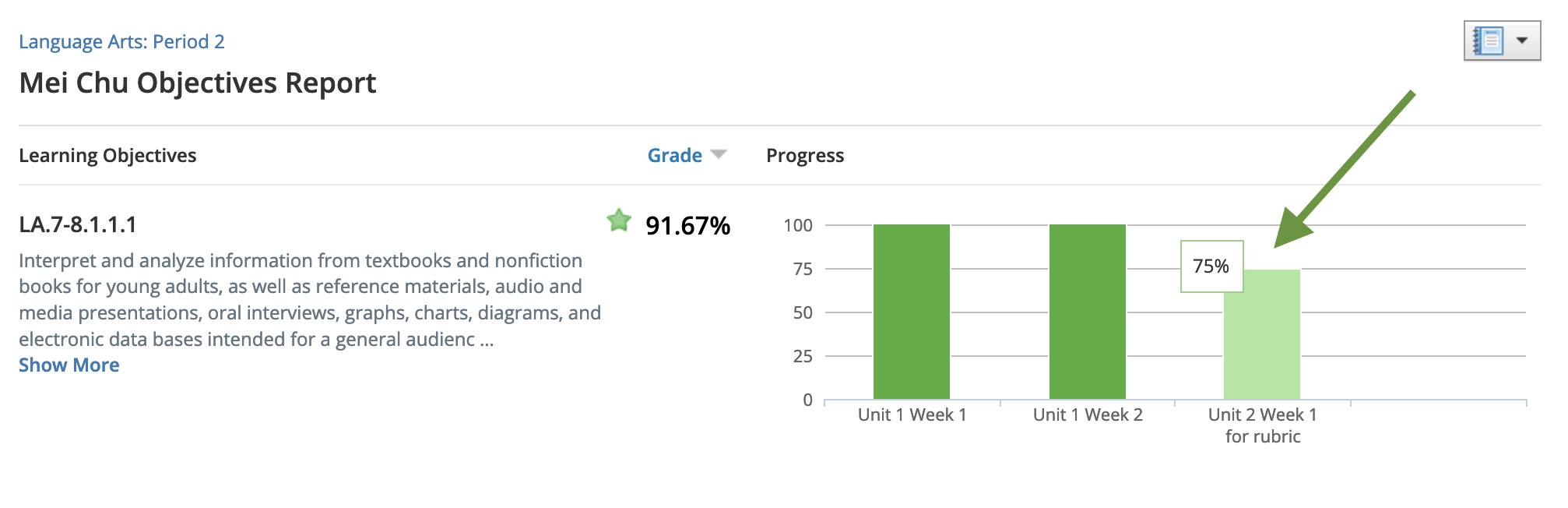Click the sort arrow next to Grade
This screenshot has height=508, width=1568.
[719, 154]
